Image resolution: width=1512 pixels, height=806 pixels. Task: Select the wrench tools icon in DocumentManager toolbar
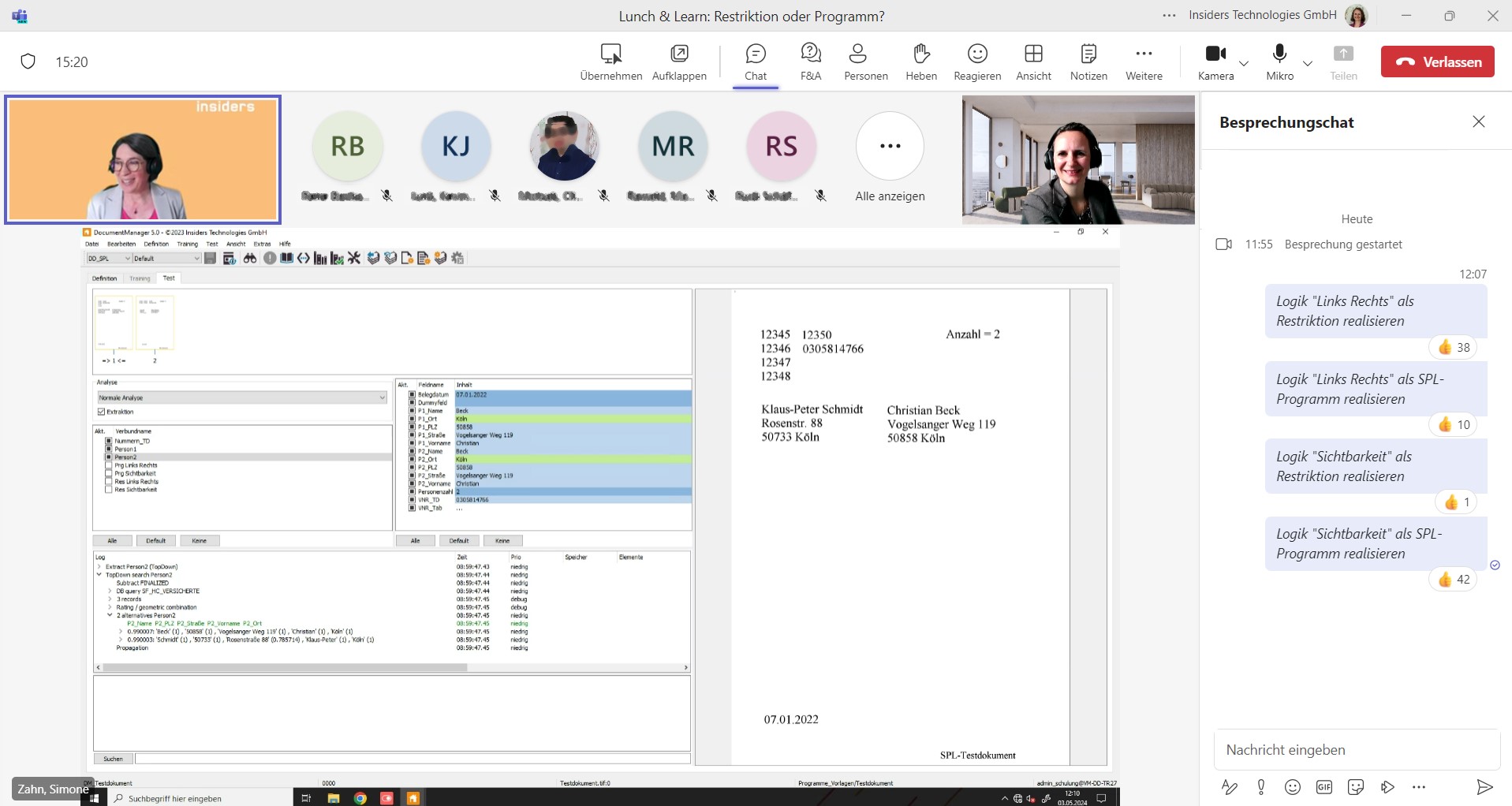pyautogui.click(x=353, y=258)
